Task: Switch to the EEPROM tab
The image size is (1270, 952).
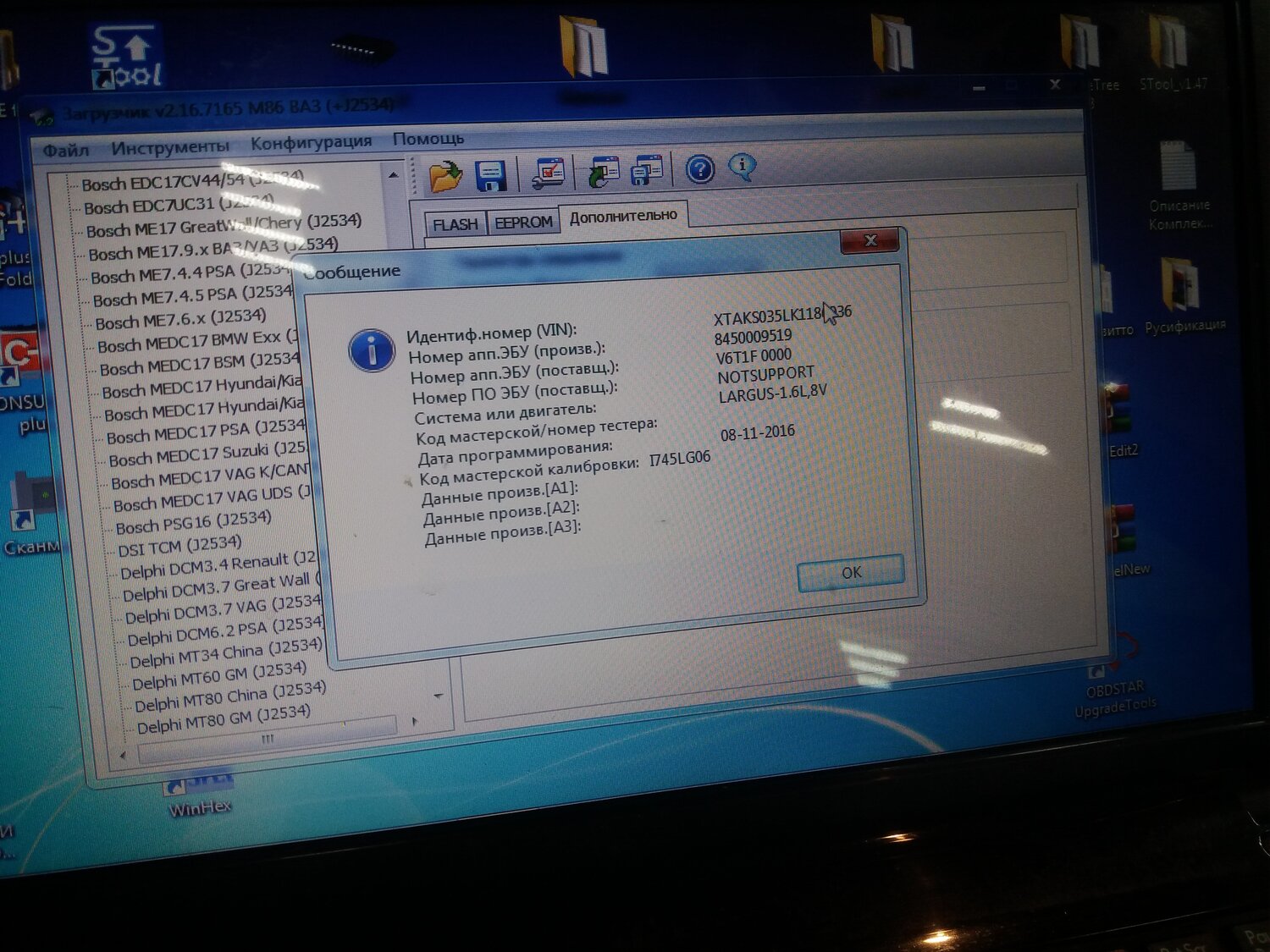Action: [523, 222]
